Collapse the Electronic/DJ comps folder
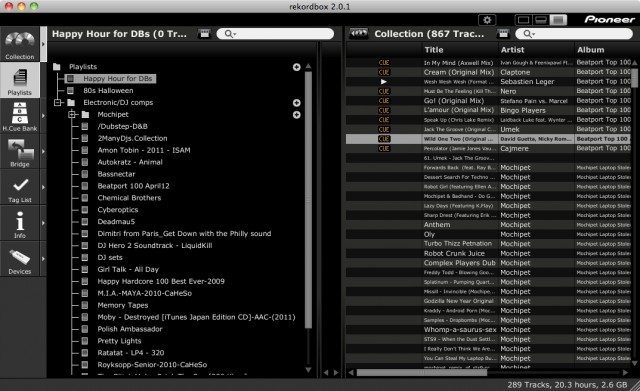The image size is (640, 391). coord(58,102)
